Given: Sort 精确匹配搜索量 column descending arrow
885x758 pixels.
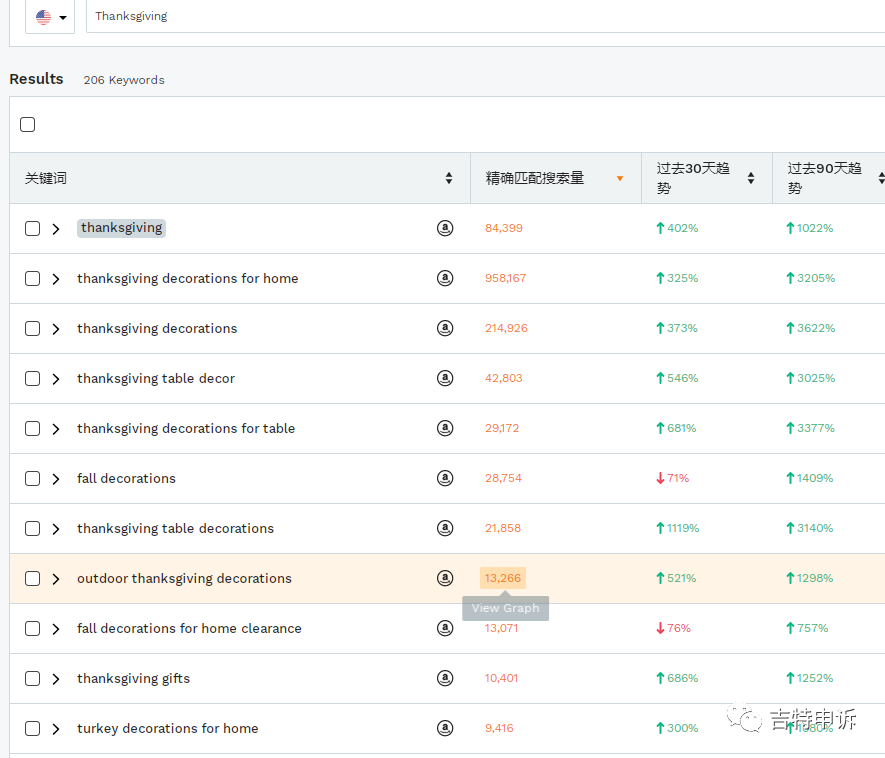Looking at the screenshot, I should pyautogui.click(x=620, y=178).
